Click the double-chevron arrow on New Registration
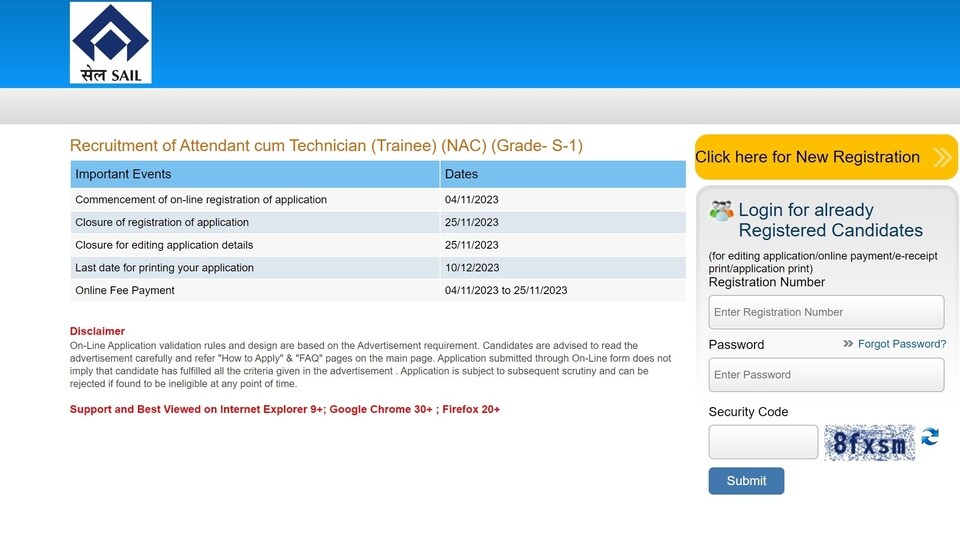The image size is (960, 540). click(x=942, y=157)
